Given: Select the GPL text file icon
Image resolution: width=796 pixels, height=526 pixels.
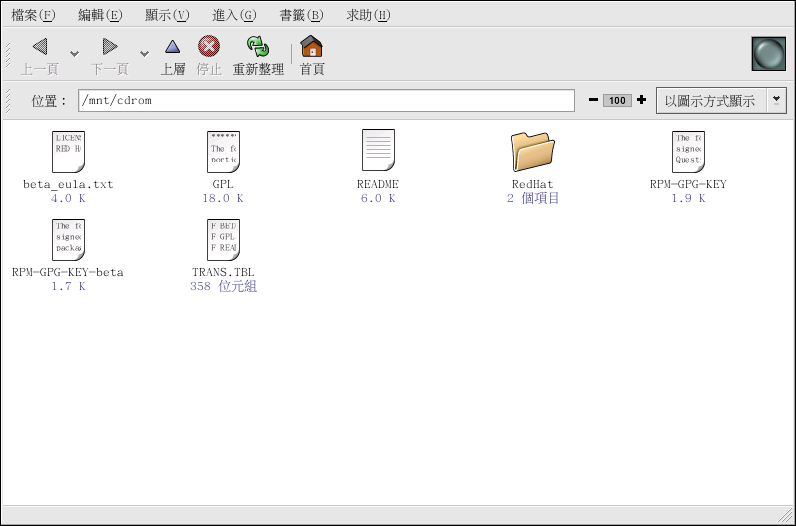Looking at the screenshot, I should [223, 152].
